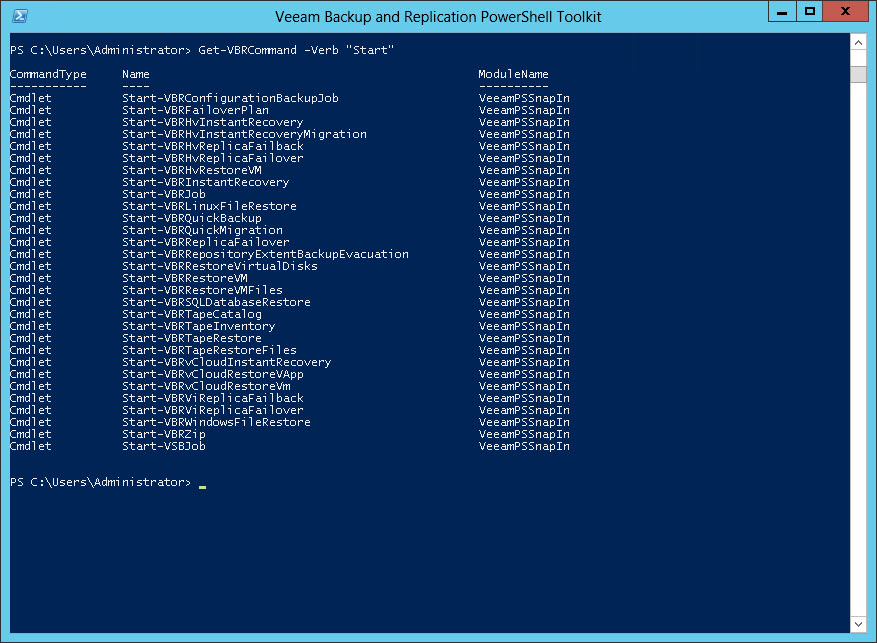This screenshot has height=643, width=877.
Task: Click Start-VBRHvInstantRecoveryMigration entry
Action: pos(244,134)
